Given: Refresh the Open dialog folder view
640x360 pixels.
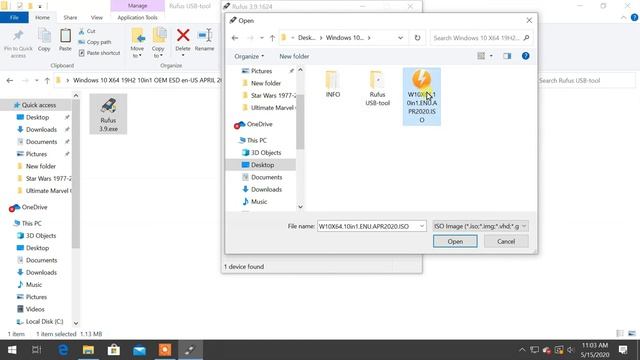Looking at the screenshot, I should tap(417, 38).
